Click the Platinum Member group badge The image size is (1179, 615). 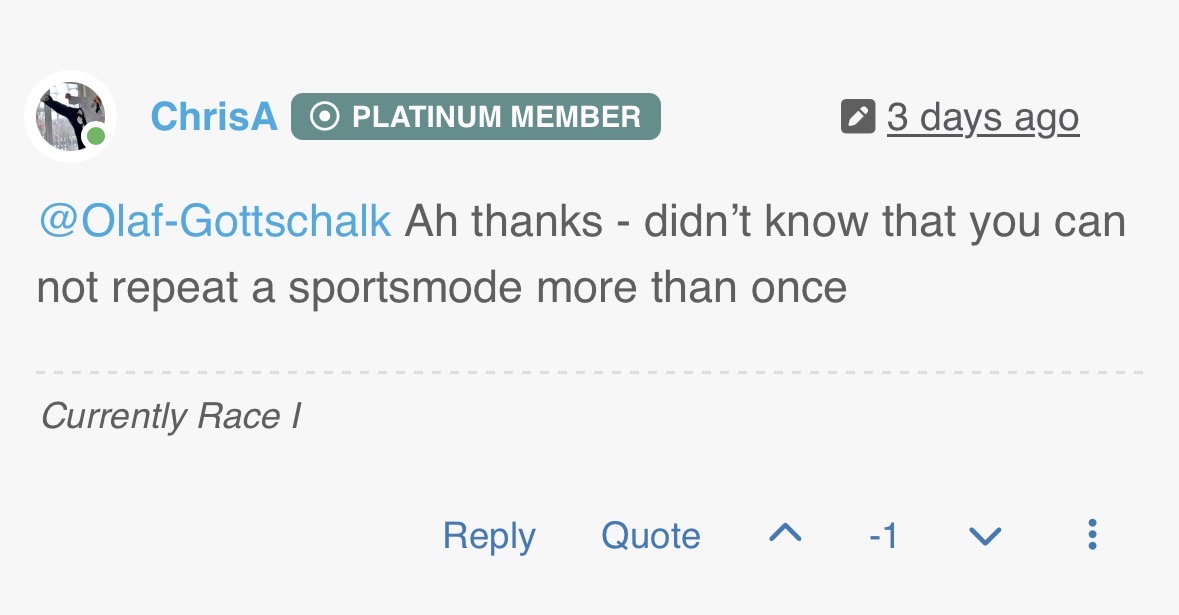click(x=475, y=117)
